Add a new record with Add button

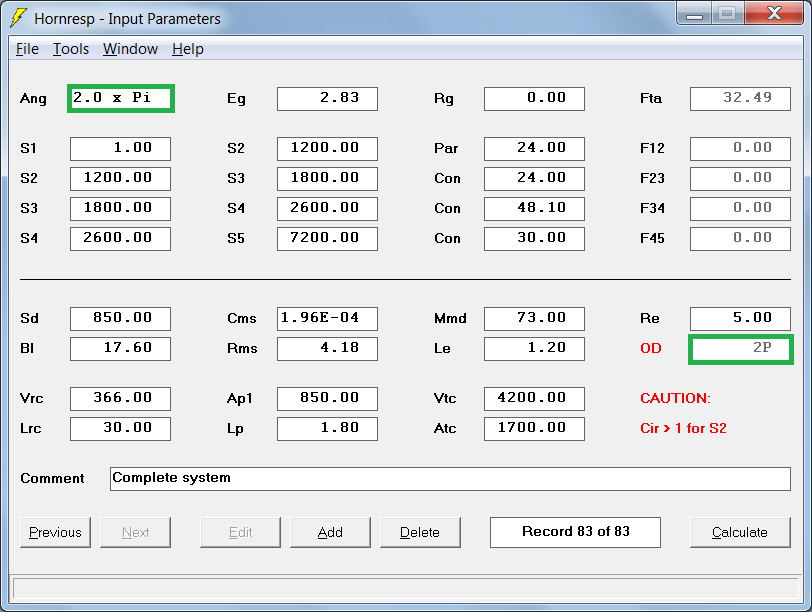pos(330,532)
